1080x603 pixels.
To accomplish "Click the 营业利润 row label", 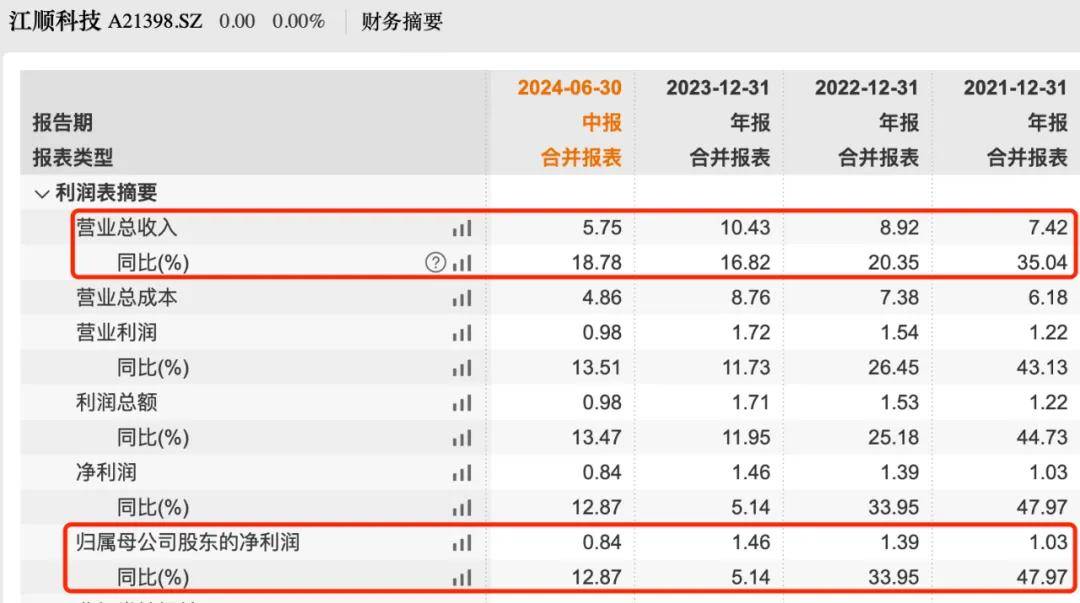I will pyautogui.click(x=116, y=333).
